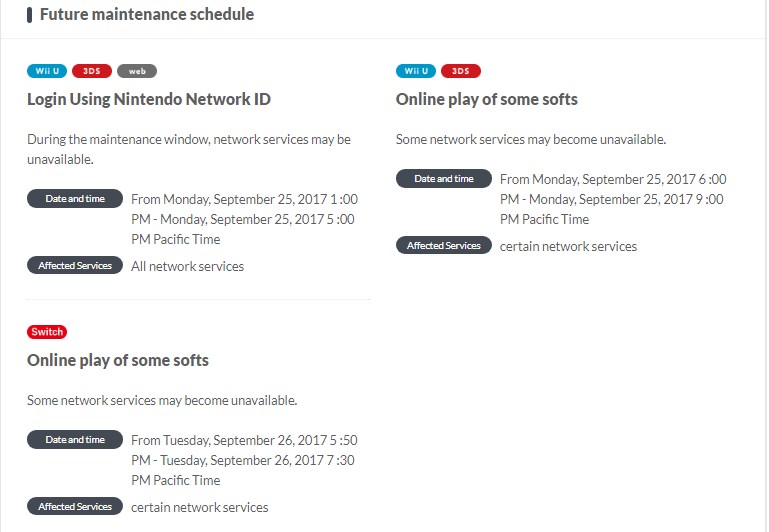
Task: Click Affected Services label in the right-column entry
Action: (444, 246)
